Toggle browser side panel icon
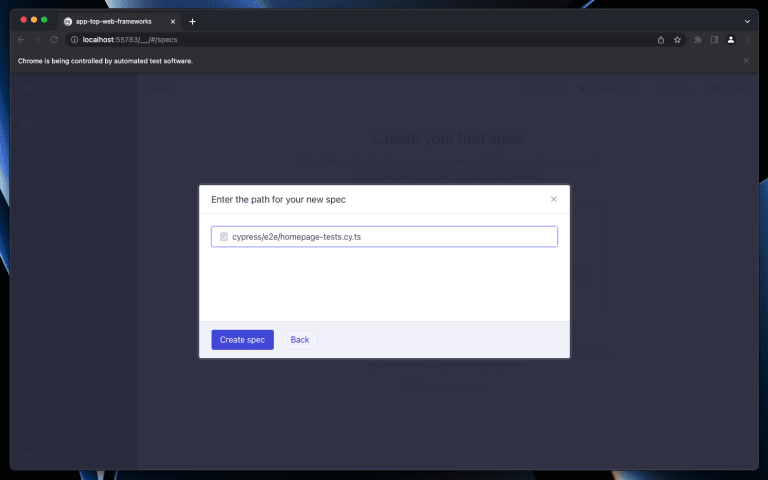 click(x=714, y=40)
